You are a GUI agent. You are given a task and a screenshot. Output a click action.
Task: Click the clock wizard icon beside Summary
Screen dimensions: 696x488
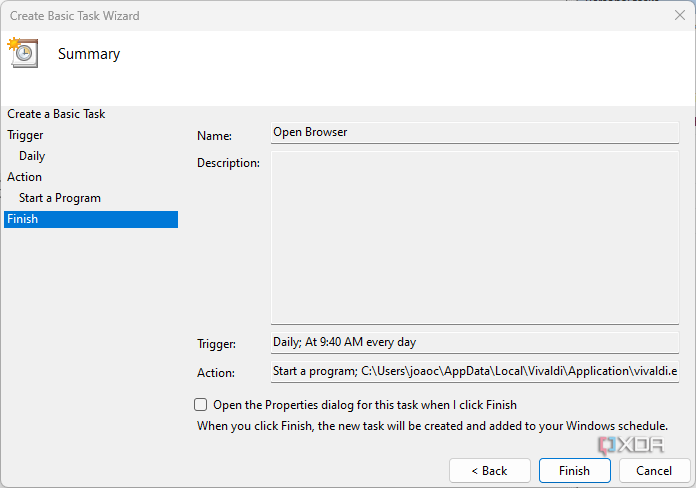(x=23, y=53)
